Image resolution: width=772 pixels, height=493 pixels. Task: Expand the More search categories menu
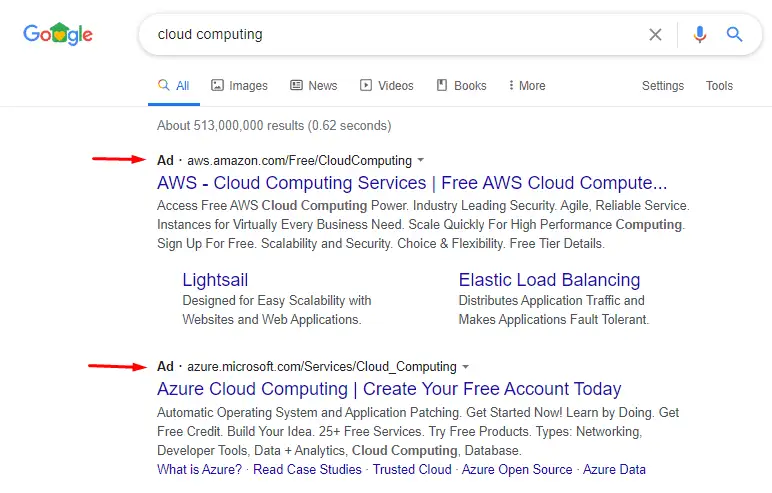(527, 86)
